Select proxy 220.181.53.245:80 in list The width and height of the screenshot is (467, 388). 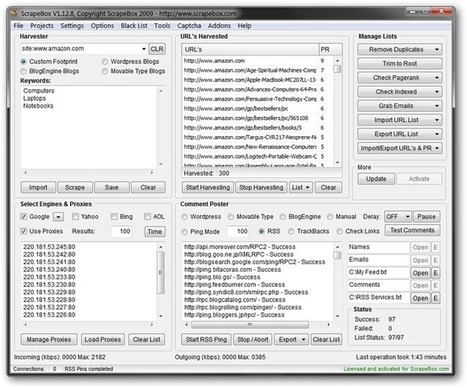click(49, 247)
